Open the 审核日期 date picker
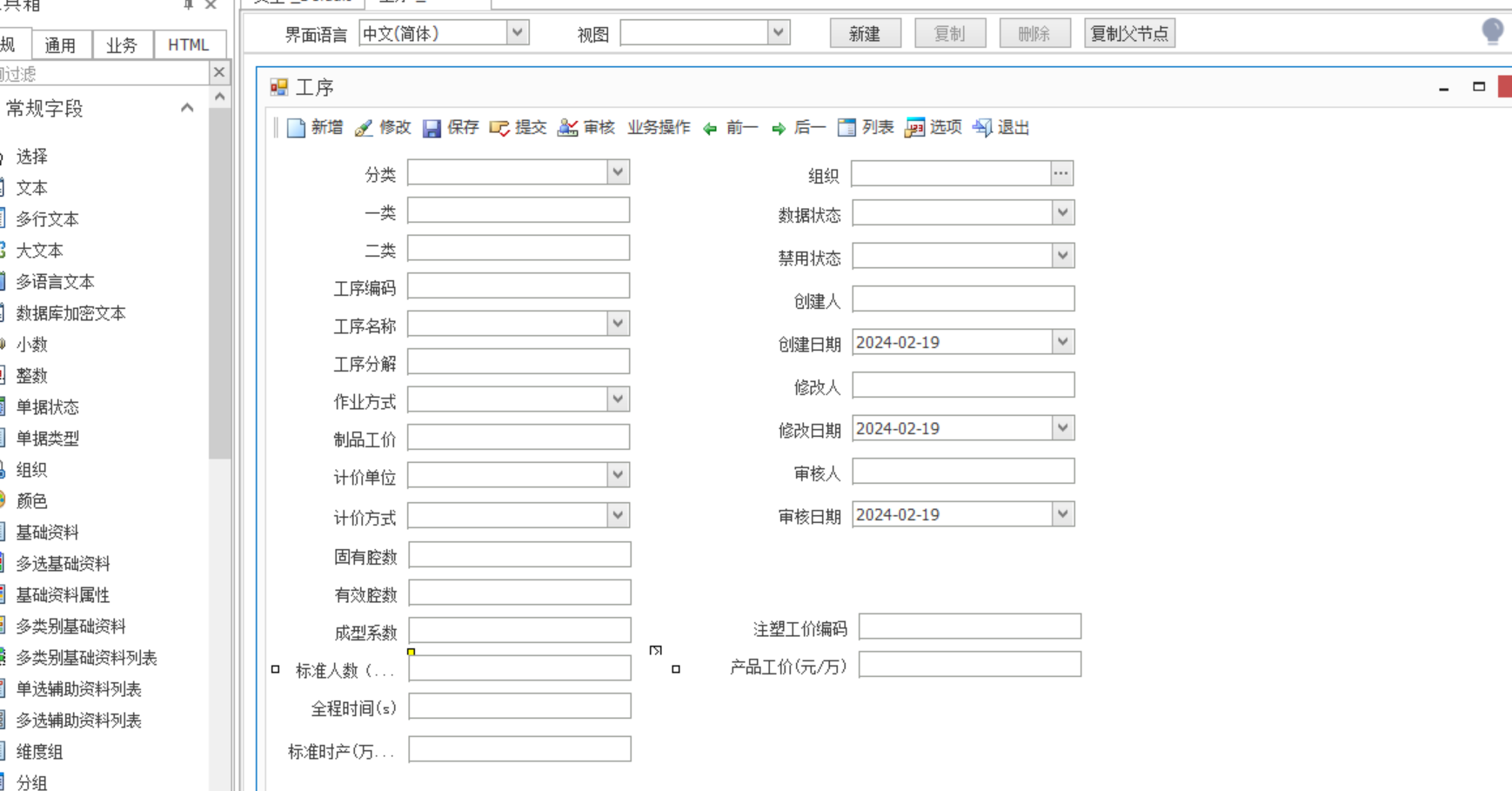 [x=1062, y=514]
